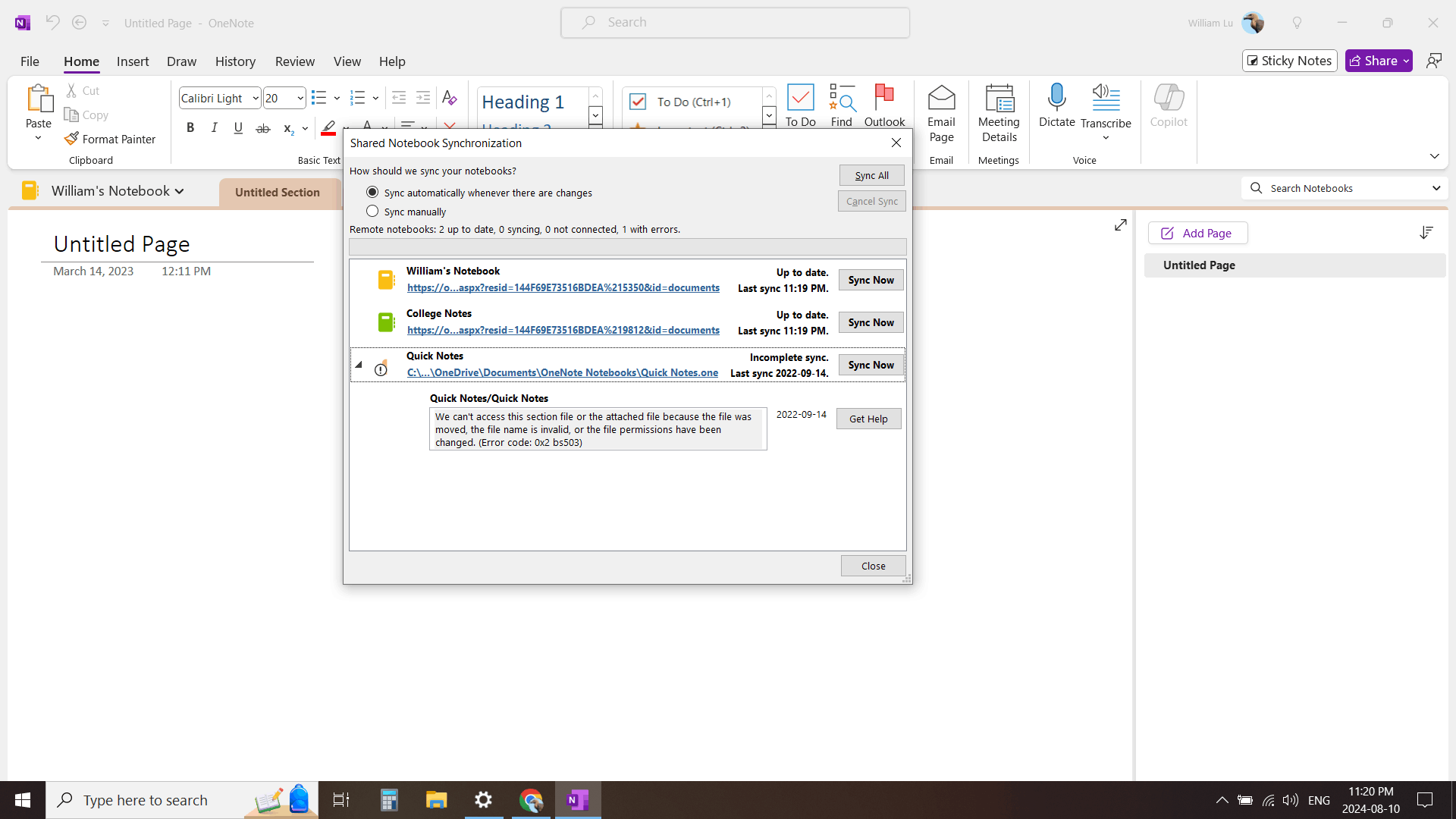The image size is (1456, 819).
Task: Click the Email Page icon
Action: 941,99
